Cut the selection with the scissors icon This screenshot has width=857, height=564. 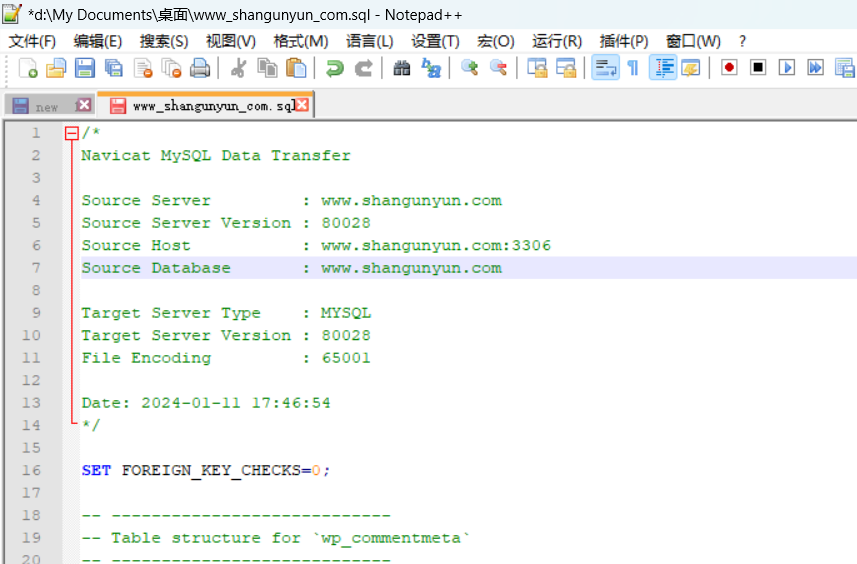[239, 68]
